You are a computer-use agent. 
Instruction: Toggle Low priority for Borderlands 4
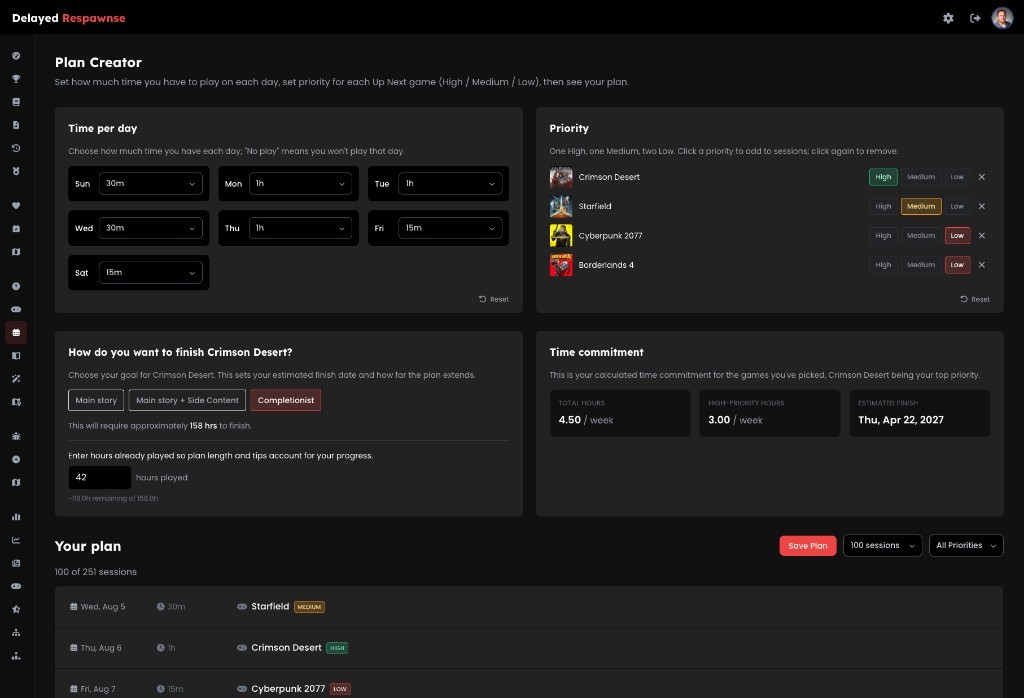pos(957,265)
